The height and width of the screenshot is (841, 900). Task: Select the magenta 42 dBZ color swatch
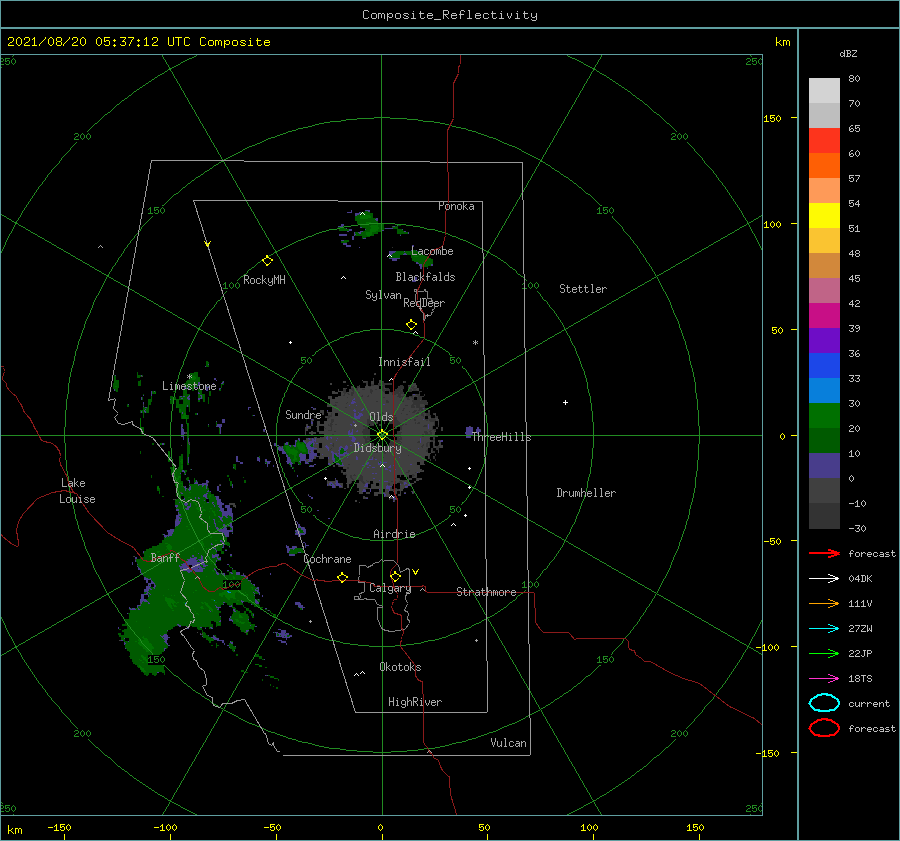click(824, 315)
